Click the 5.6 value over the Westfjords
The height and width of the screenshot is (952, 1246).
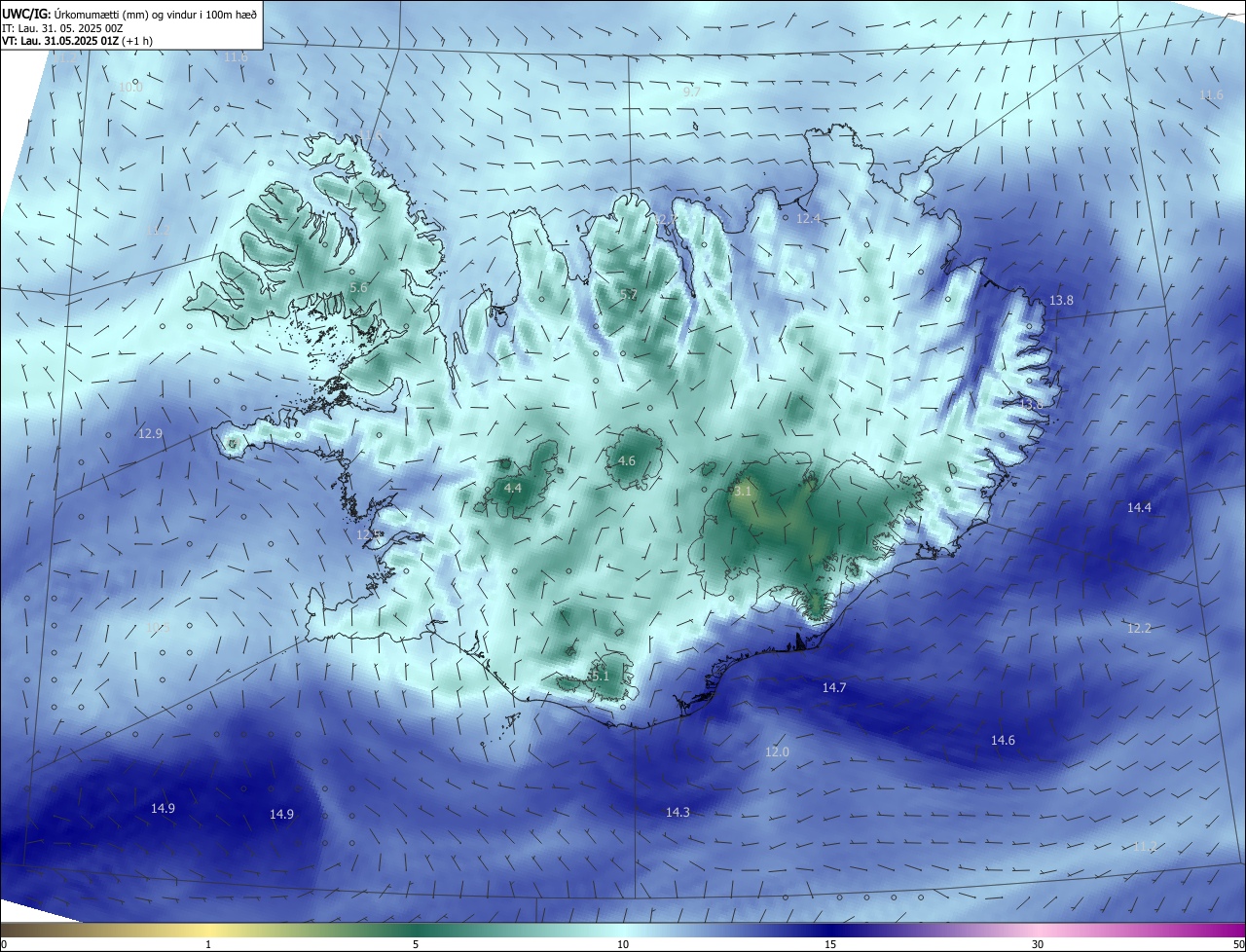click(358, 288)
